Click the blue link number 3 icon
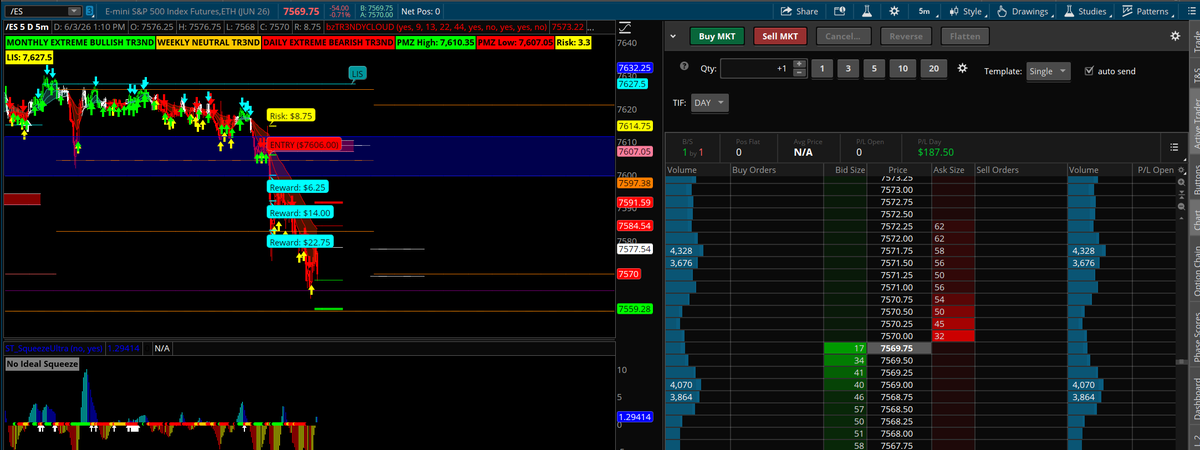The width and height of the screenshot is (1200, 450). click(91, 11)
